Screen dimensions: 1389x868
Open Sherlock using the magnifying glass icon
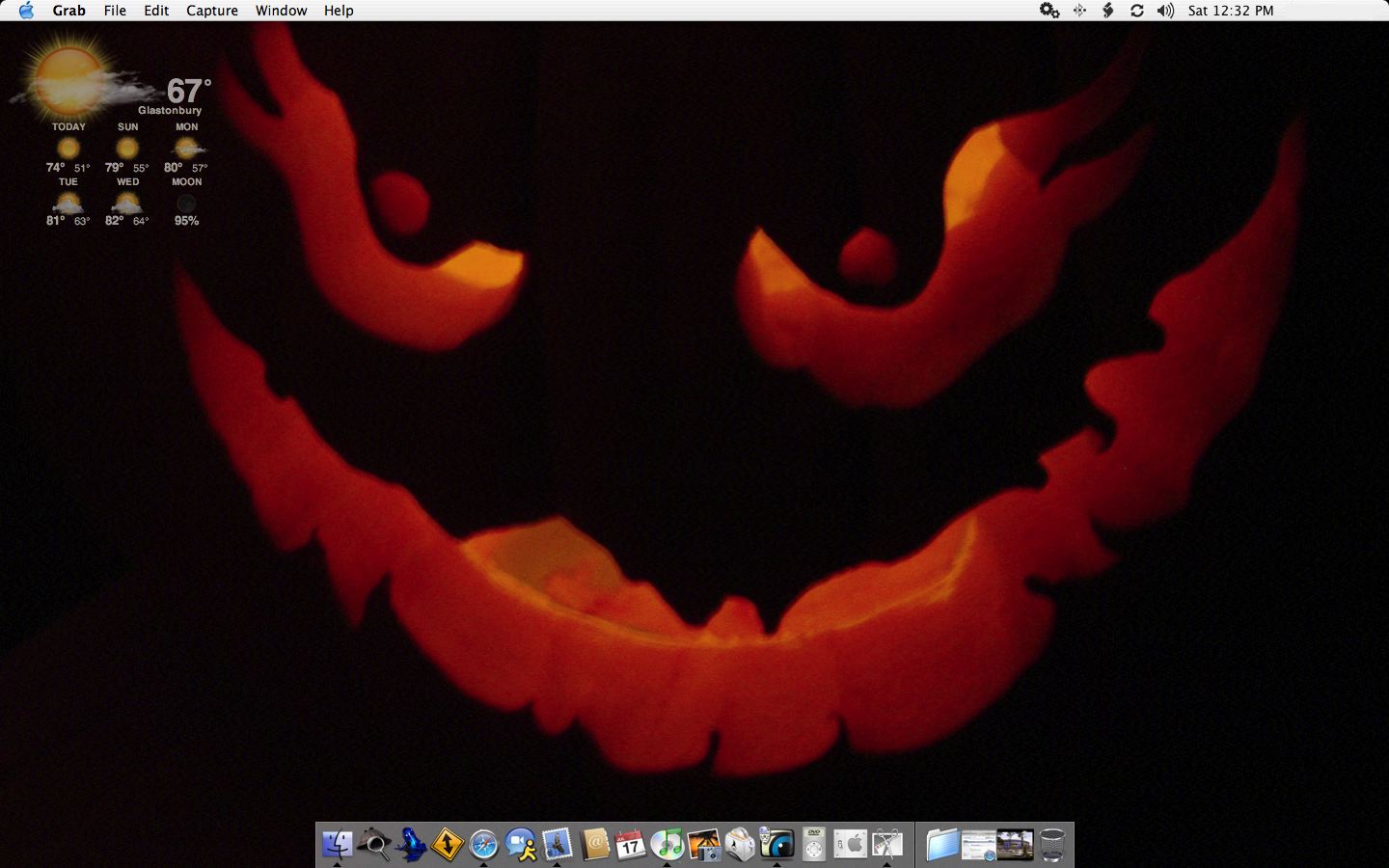click(x=374, y=845)
